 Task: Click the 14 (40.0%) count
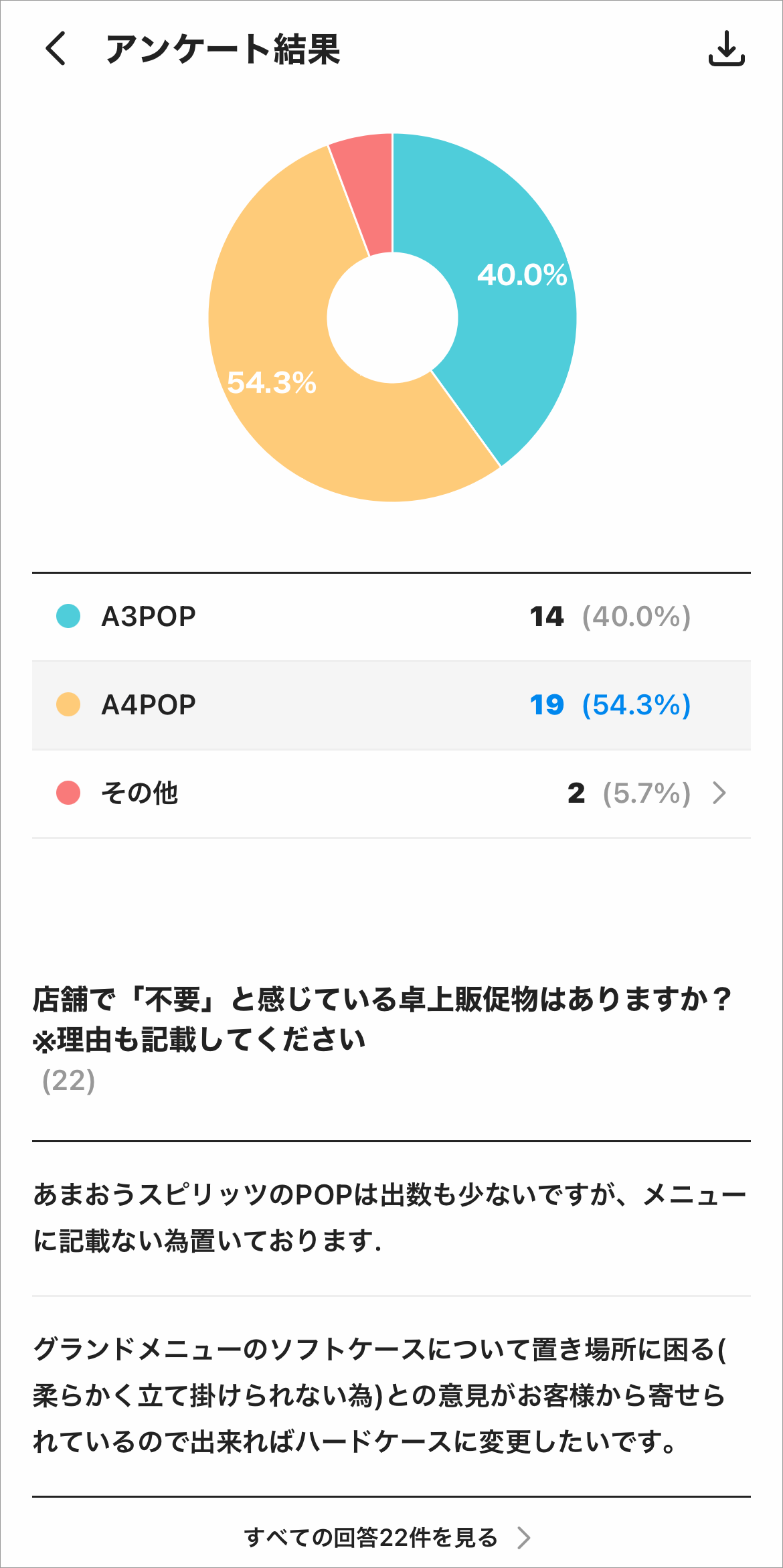[x=610, y=617]
